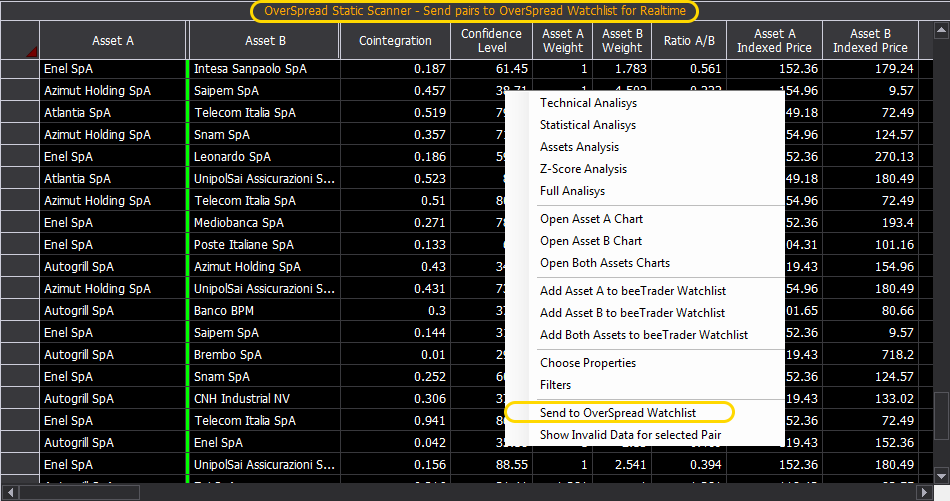Select row header of Enel / Intesa Sanpaolo pair
The height and width of the screenshot is (501, 950).
click(x=20, y=69)
